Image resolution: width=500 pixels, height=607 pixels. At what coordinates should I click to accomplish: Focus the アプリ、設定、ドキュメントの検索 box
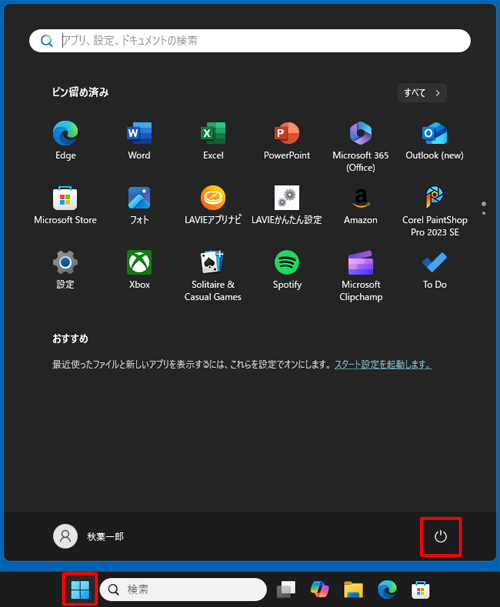(250, 41)
